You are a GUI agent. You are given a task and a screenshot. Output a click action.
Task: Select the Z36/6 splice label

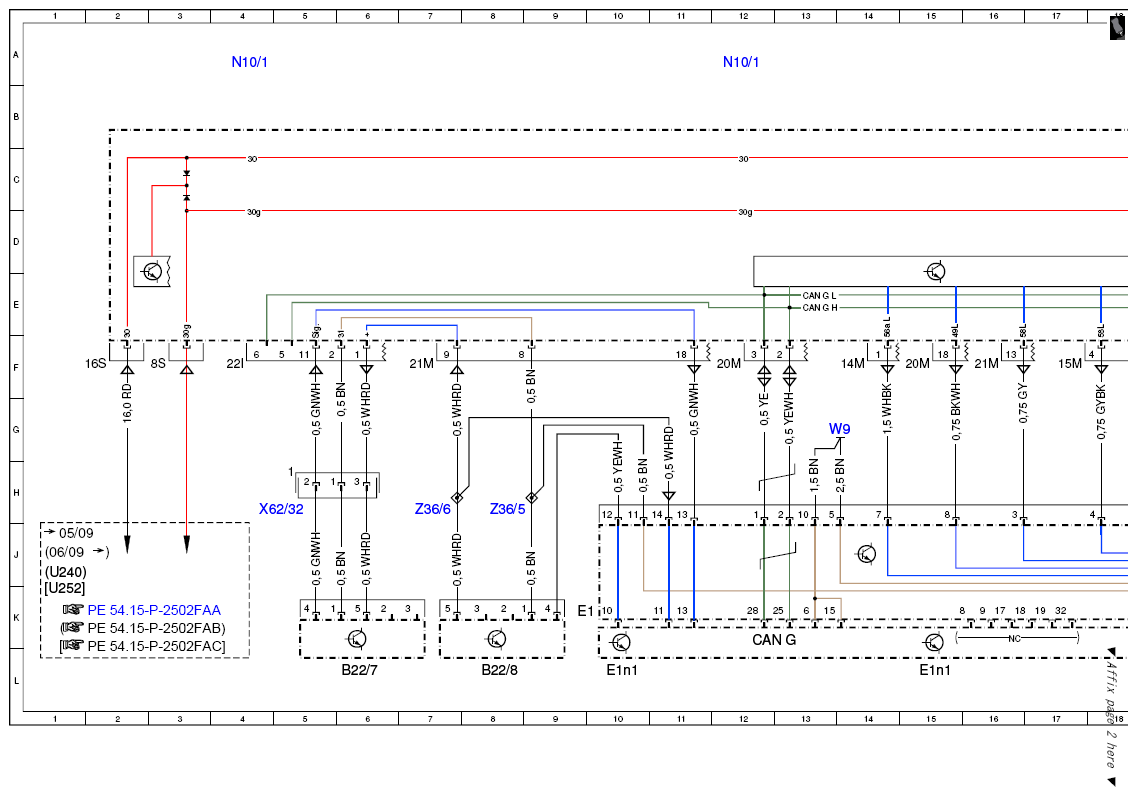point(433,509)
